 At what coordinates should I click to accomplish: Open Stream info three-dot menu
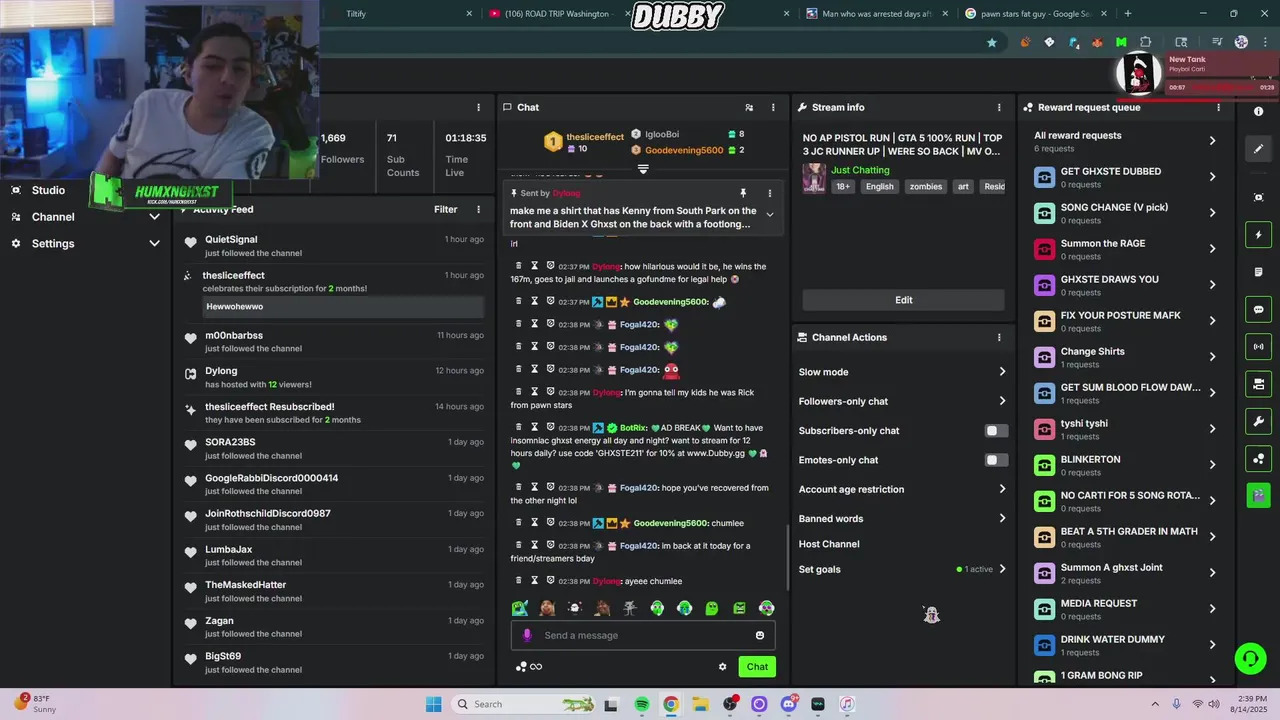[998, 107]
